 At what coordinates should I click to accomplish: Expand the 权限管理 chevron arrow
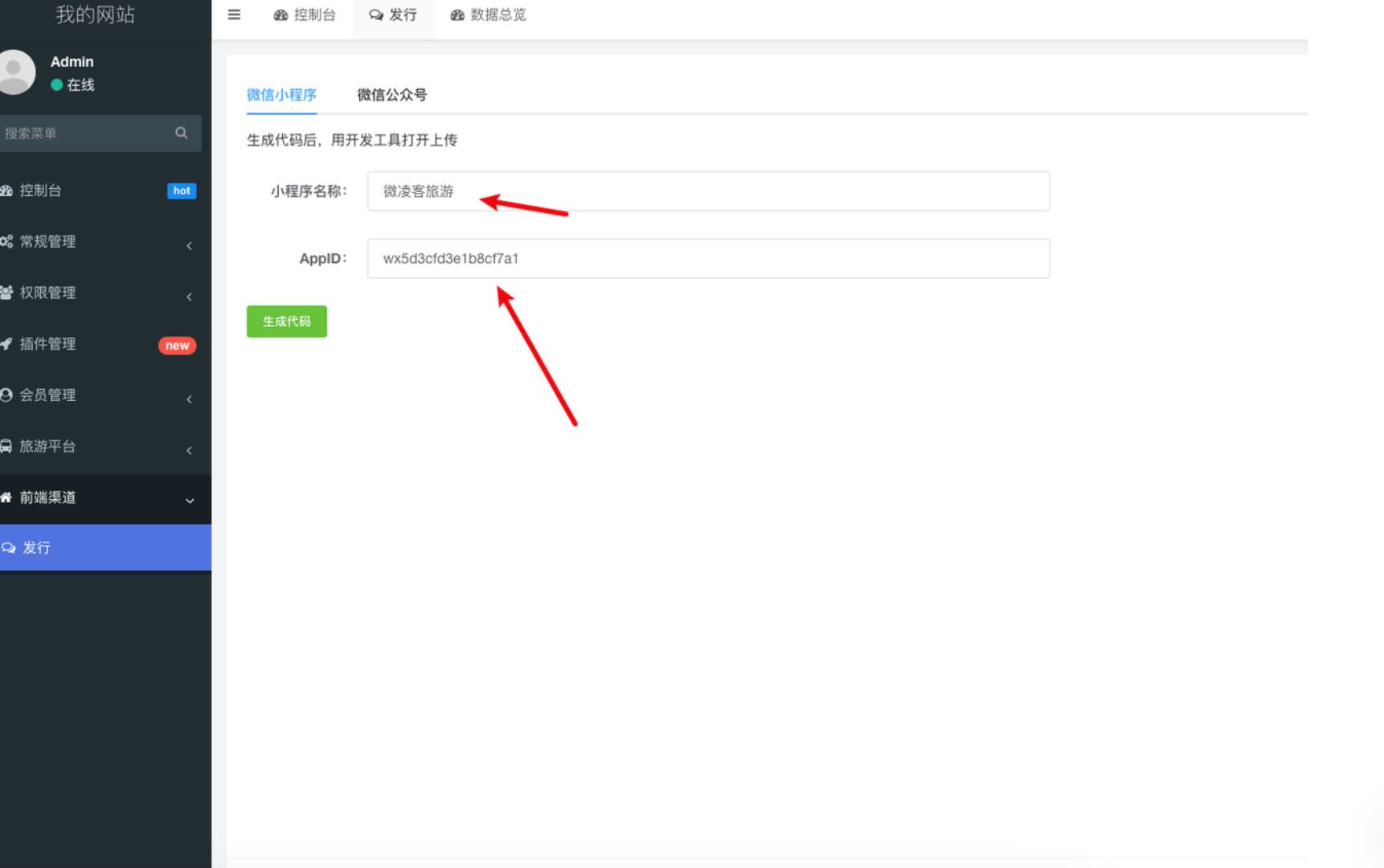click(x=190, y=297)
